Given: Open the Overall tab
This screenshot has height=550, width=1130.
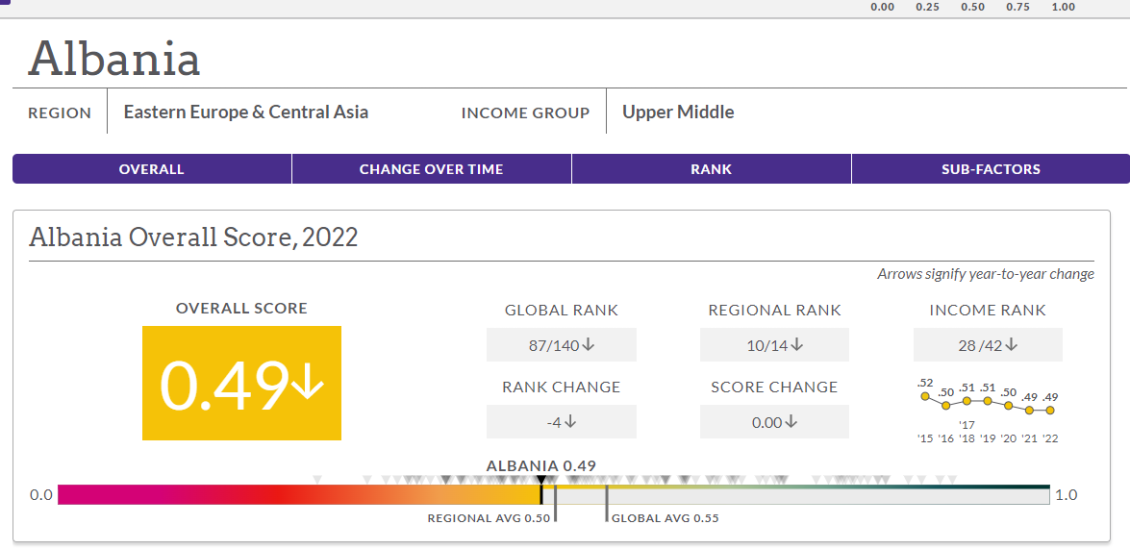Looking at the screenshot, I should pos(152,169).
